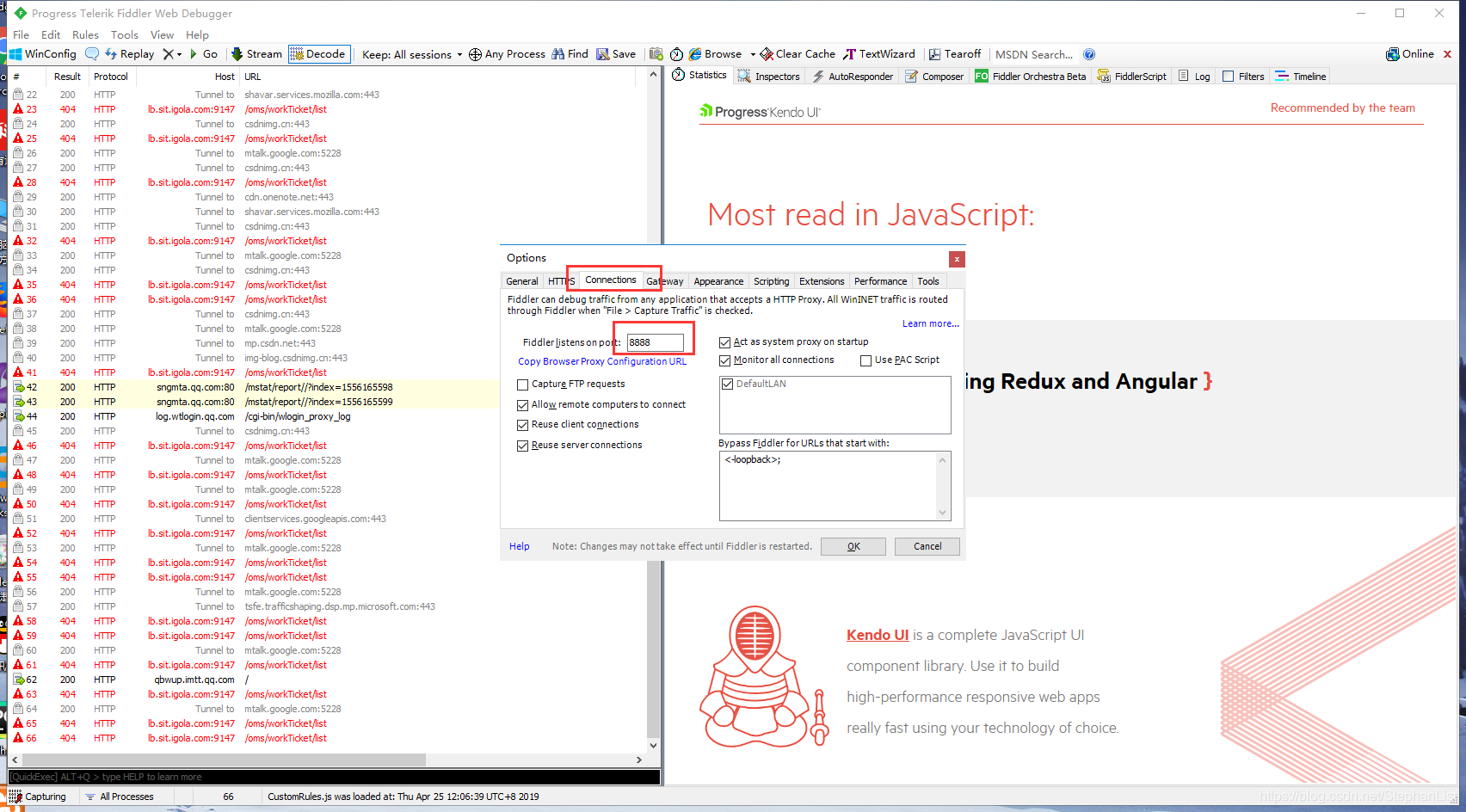
Task: Switch to Appearance tab in Options
Action: tap(718, 281)
